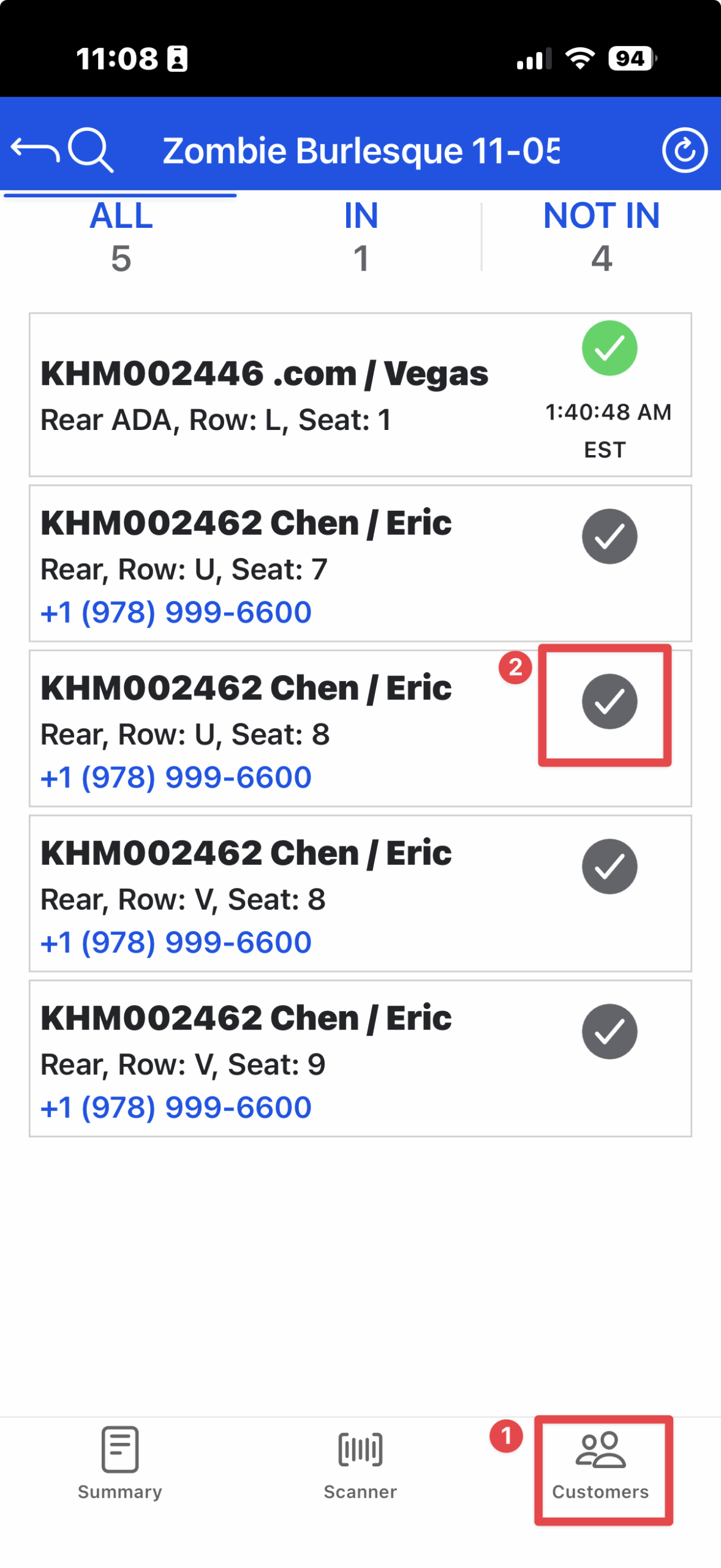Open the KHM002446 .com / Vegas ticket card
This screenshot has width=721, height=1568.
[265, 395]
